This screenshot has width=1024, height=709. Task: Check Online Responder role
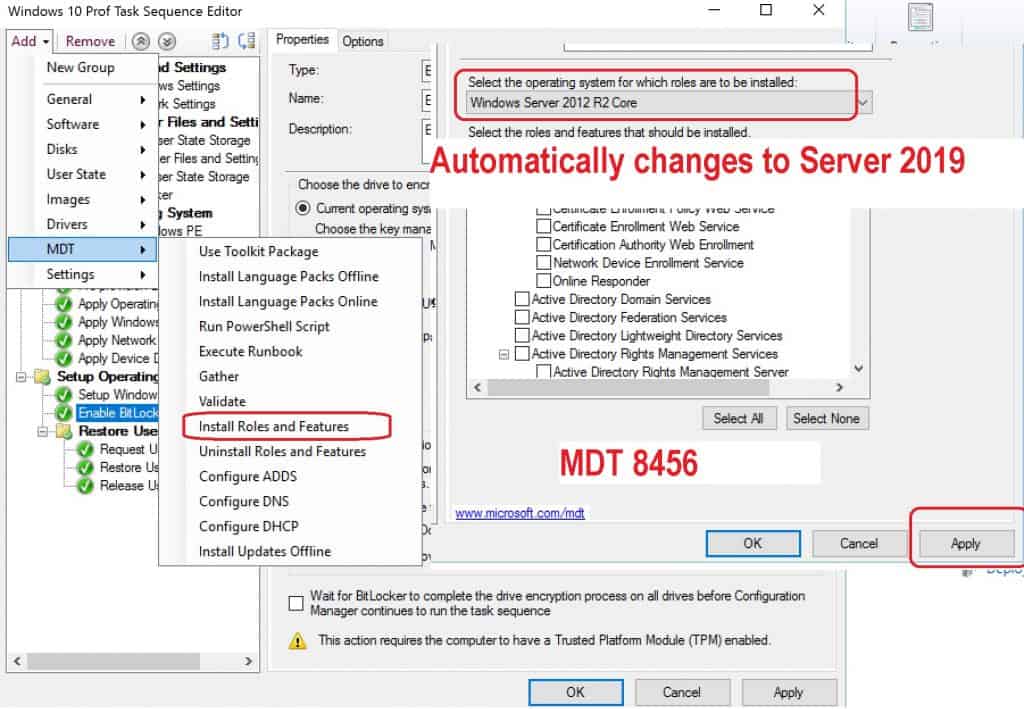tap(543, 281)
